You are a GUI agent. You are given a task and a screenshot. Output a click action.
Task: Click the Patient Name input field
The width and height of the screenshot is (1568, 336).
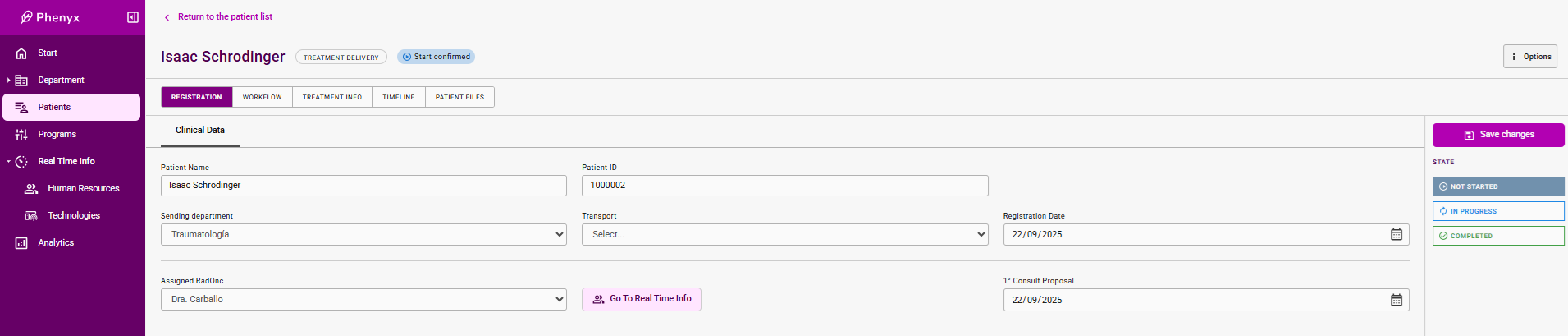tap(363, 186)
